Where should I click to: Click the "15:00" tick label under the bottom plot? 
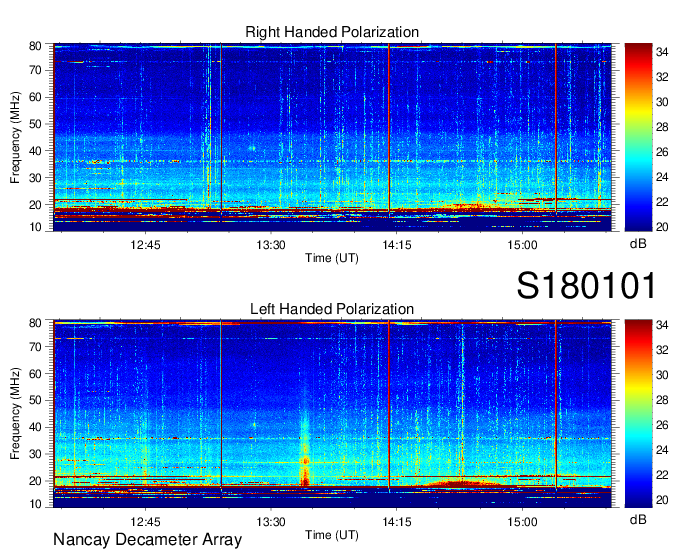[x=522, y=522]
